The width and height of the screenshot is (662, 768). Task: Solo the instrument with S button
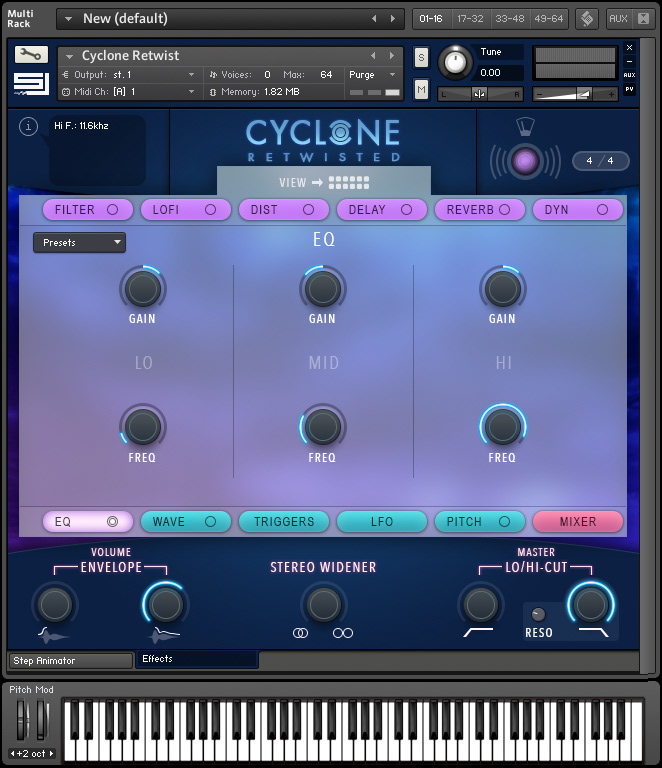coord(421,58)
